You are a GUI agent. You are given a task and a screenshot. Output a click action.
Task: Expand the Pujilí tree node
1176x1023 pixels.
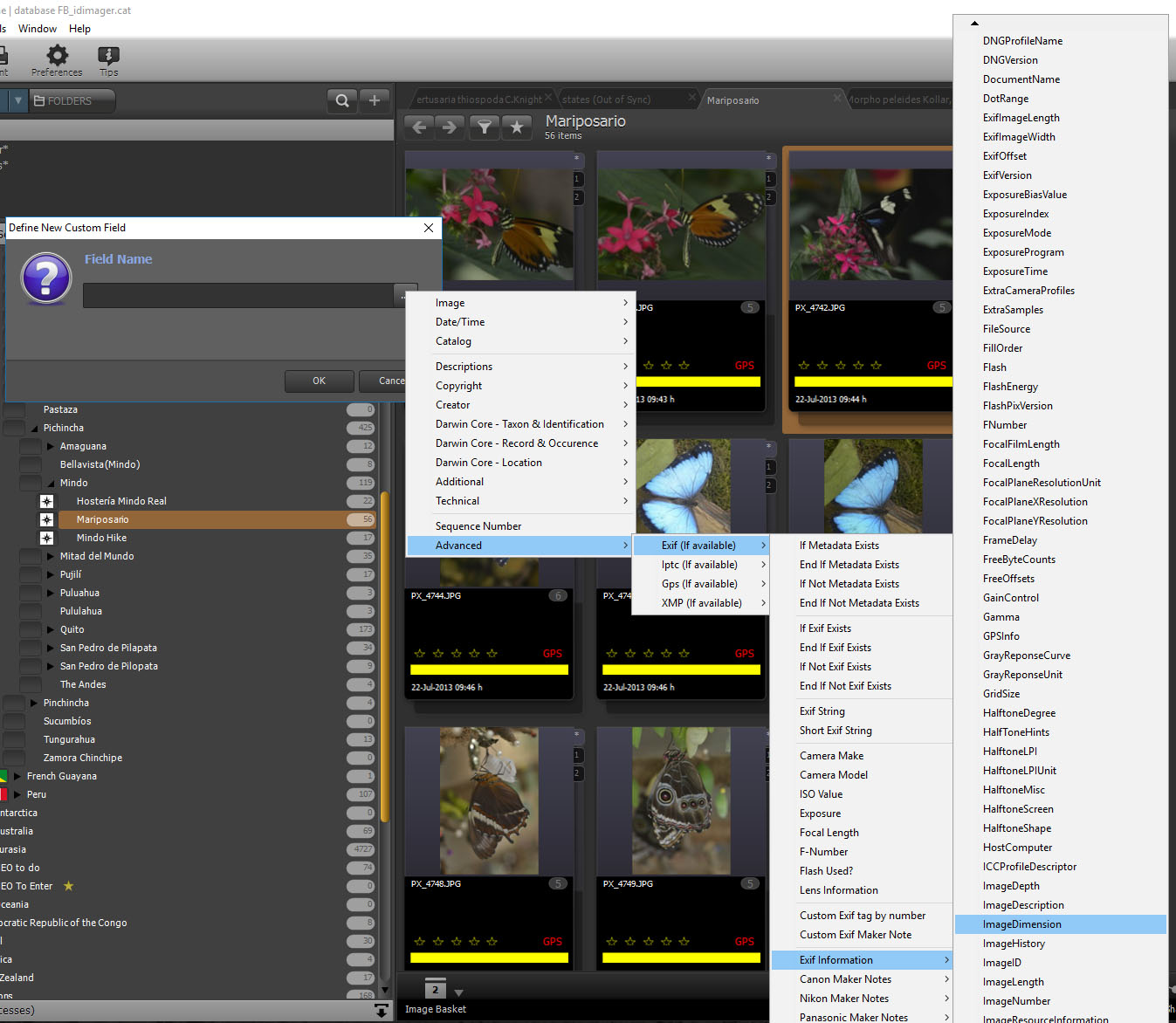(51, 574)
